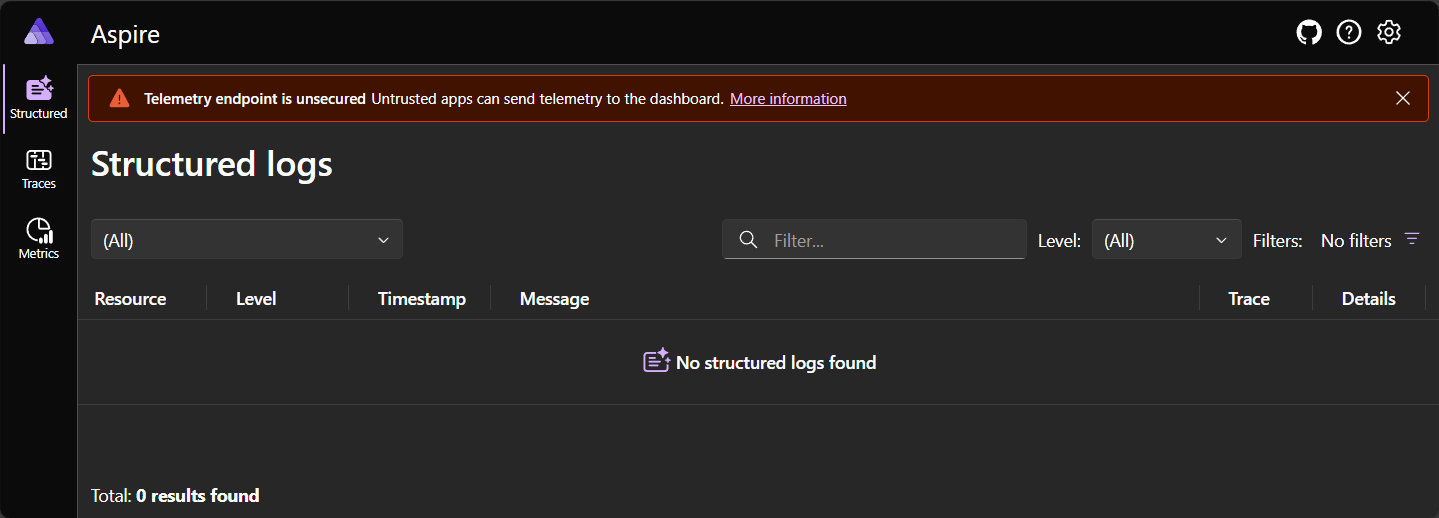
Task: Click the filter funnel icon
Action: 1412,239
